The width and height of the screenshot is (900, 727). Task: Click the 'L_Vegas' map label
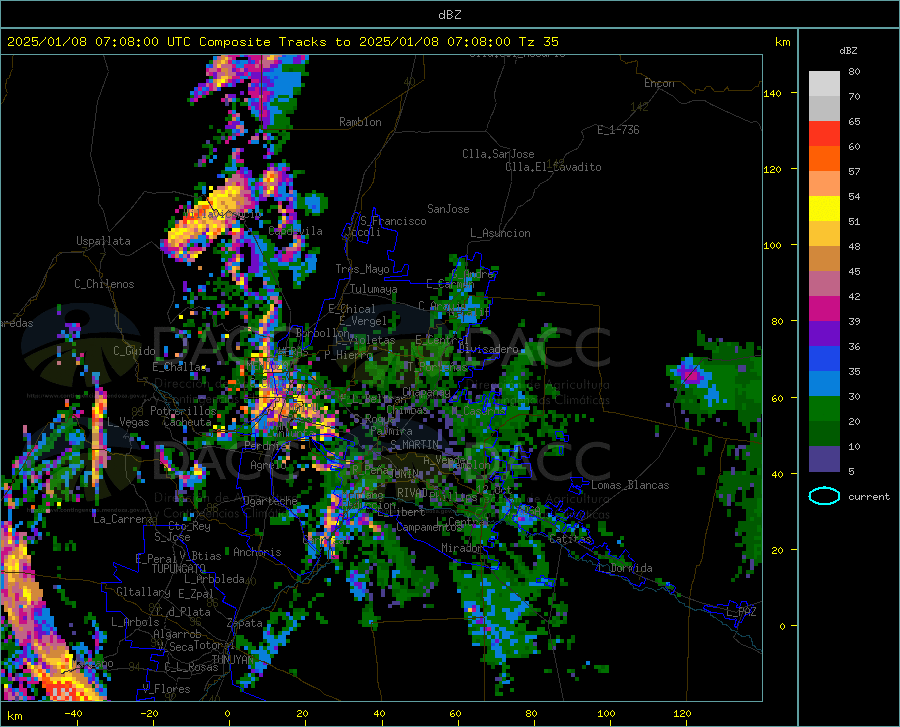[x=128, y=422]
